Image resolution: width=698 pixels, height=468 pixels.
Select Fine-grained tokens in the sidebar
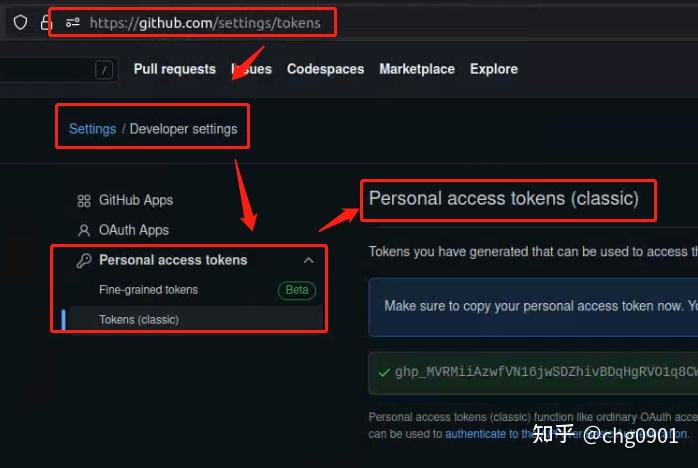tap(149, 290)
